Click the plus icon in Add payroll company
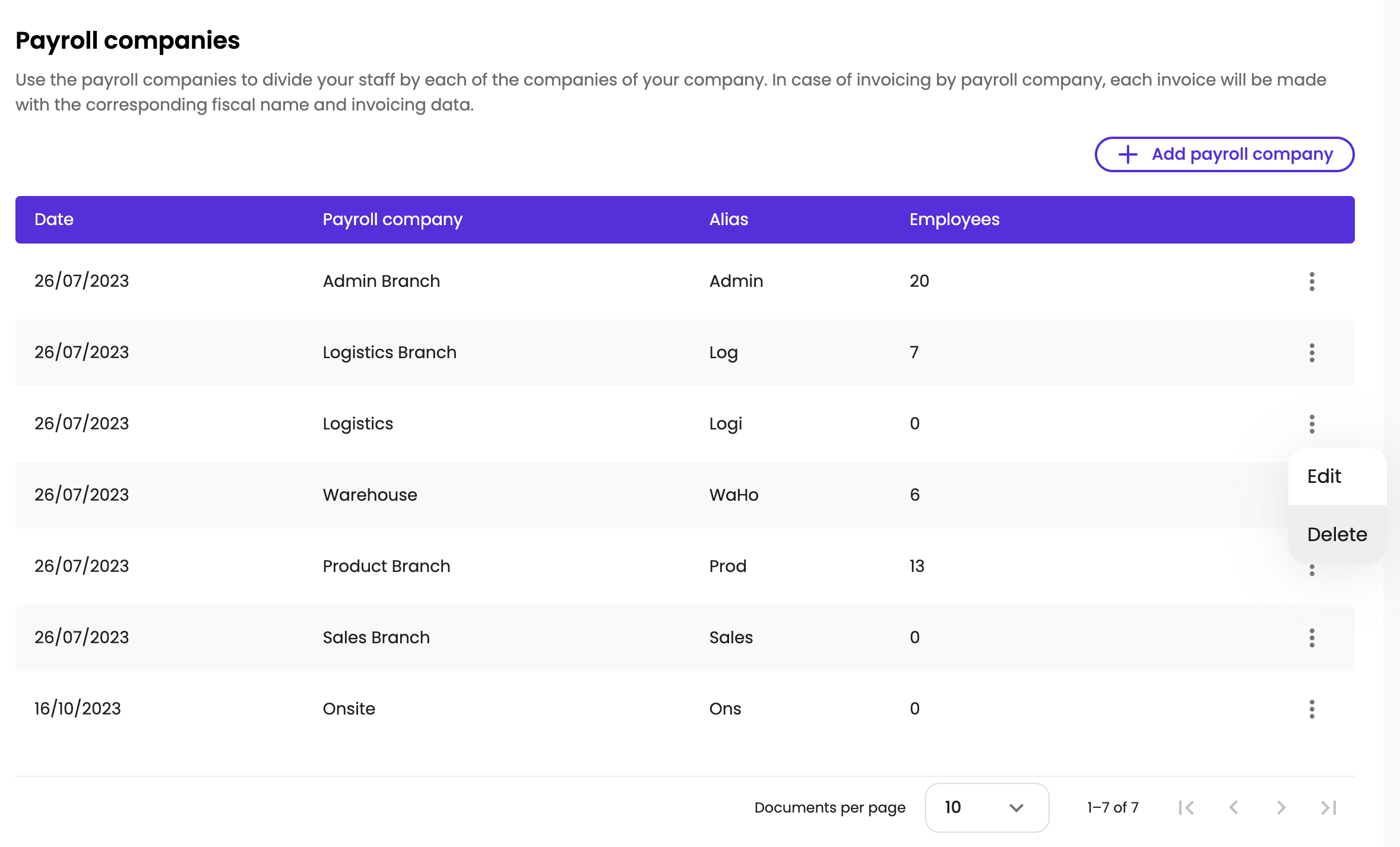Viewport: 1400px width, 847px height. [1128, 154]
